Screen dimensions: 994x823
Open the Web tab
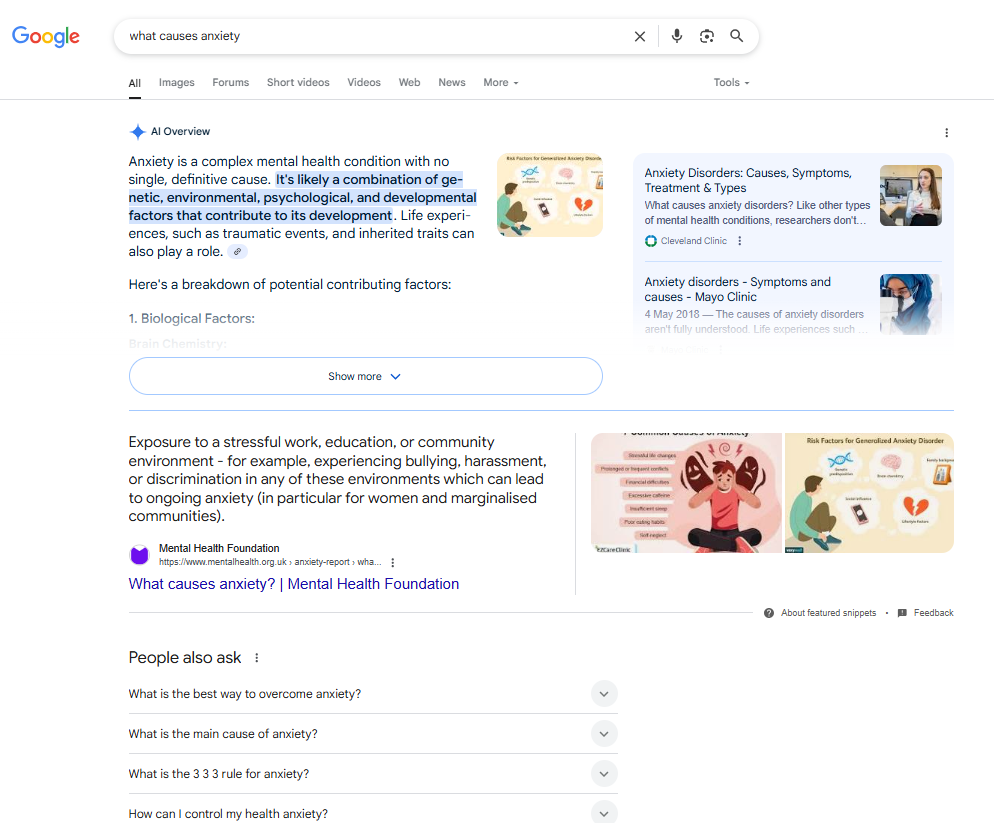point(410,82)
